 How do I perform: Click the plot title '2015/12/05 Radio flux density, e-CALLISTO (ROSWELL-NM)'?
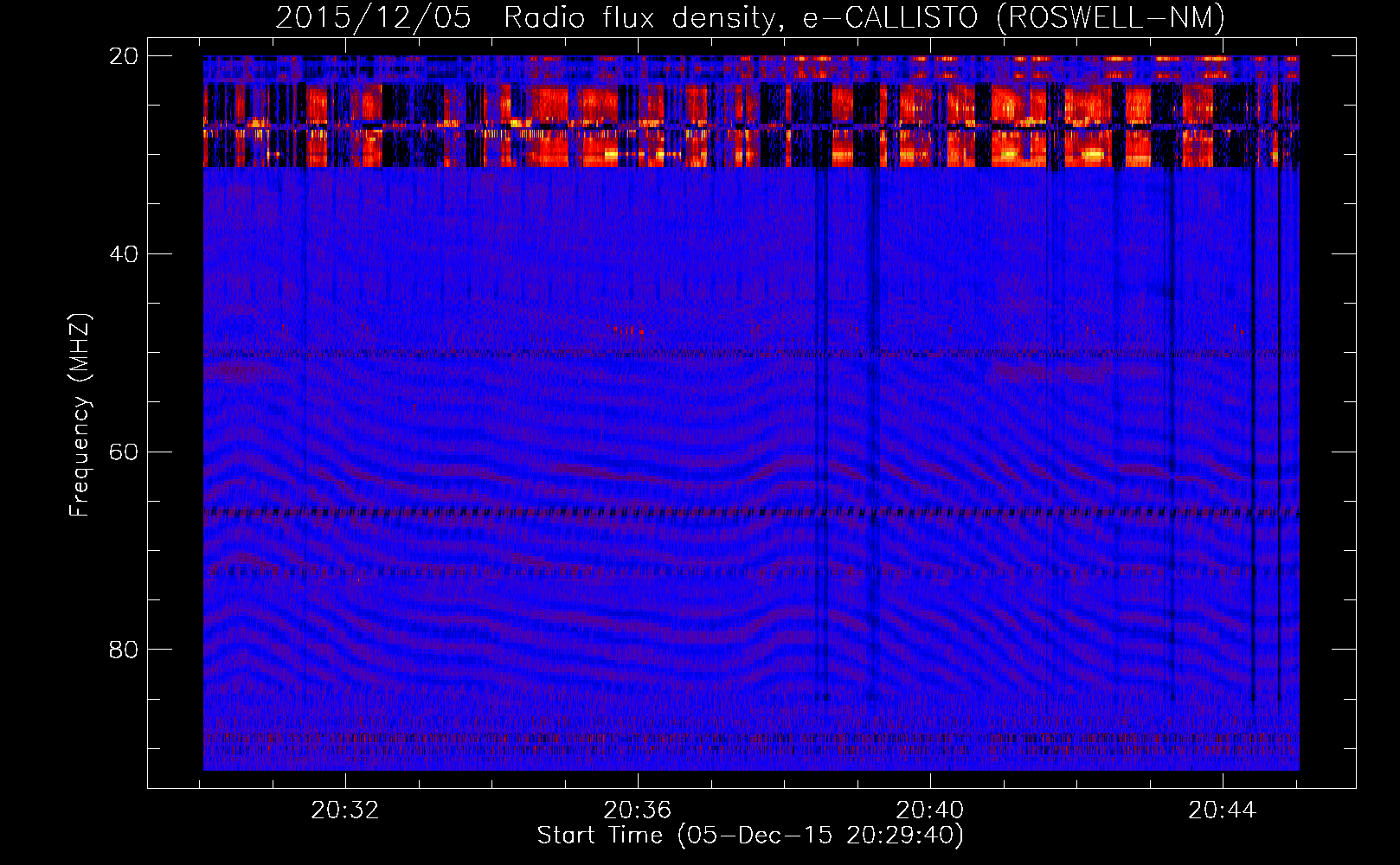click(750, 17)
